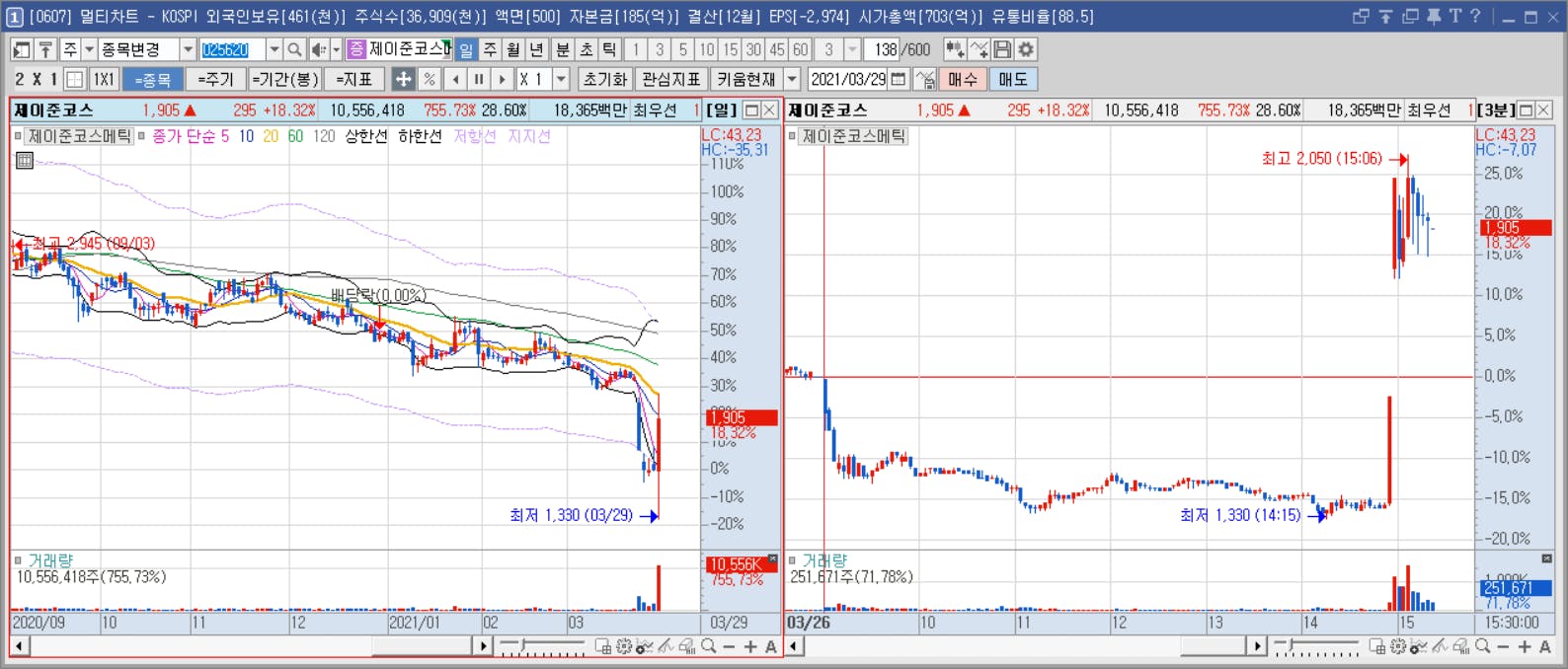Maximize the daily chart pane
Viewport: 1568px width, 669px height.
(x=751, y=110)
